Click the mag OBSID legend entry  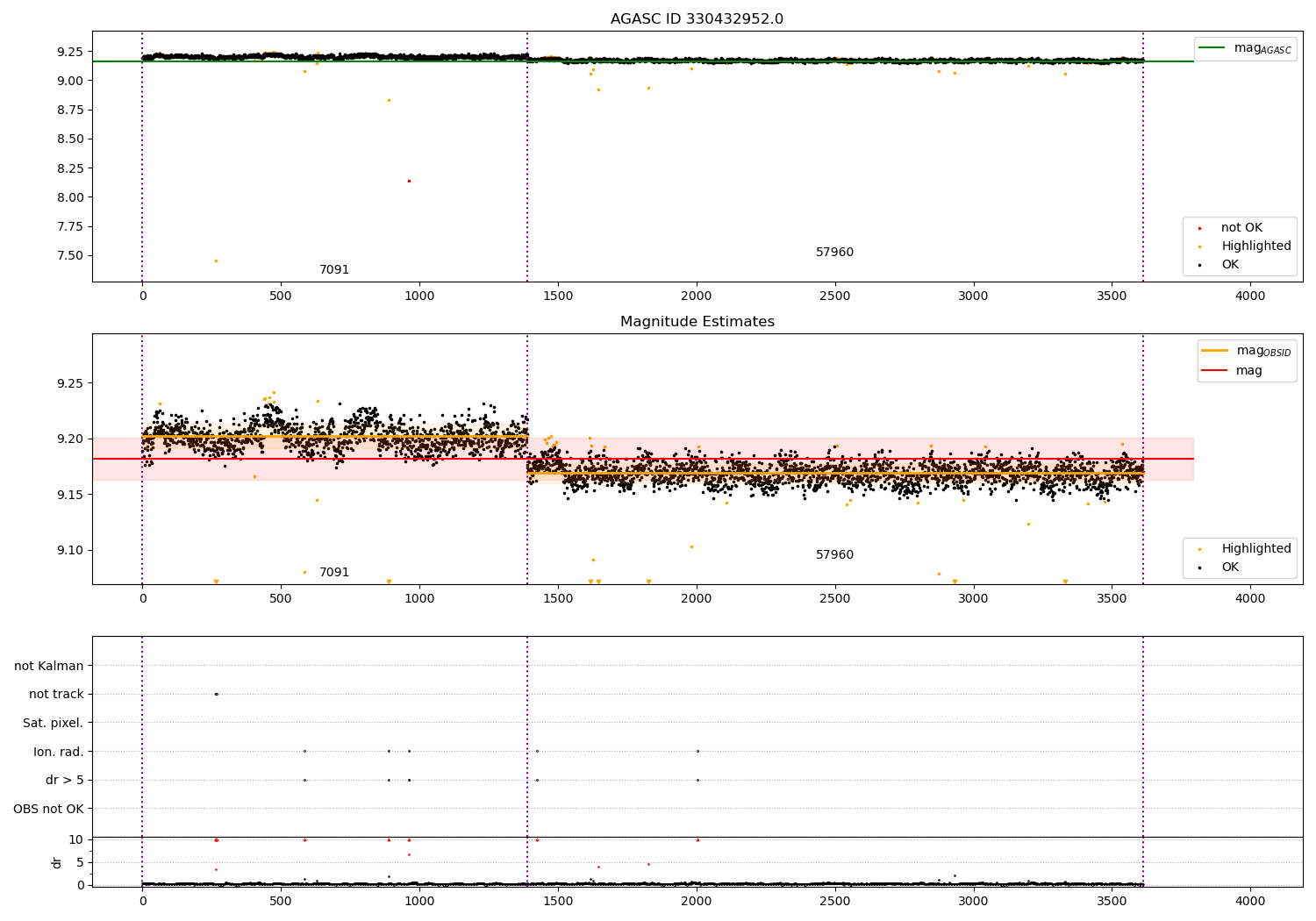[x=1246, y=351]
